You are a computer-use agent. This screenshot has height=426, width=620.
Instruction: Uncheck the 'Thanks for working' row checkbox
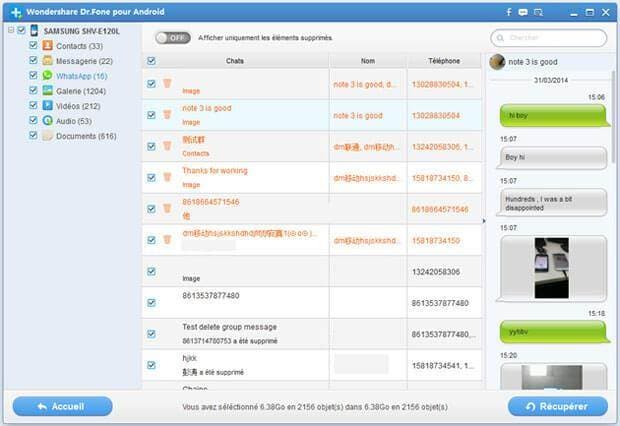point(151,178)
